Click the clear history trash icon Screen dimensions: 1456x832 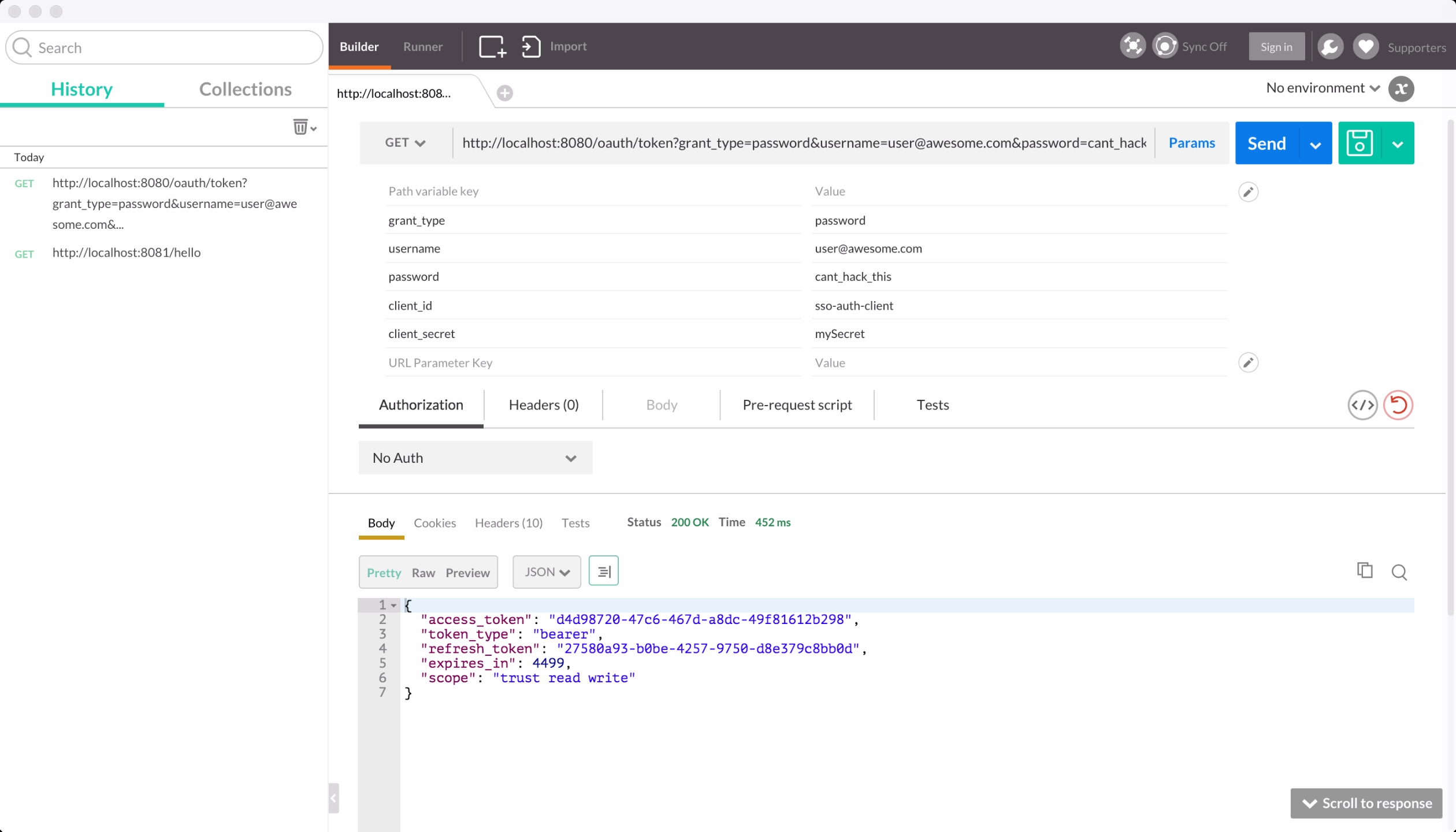300,127
